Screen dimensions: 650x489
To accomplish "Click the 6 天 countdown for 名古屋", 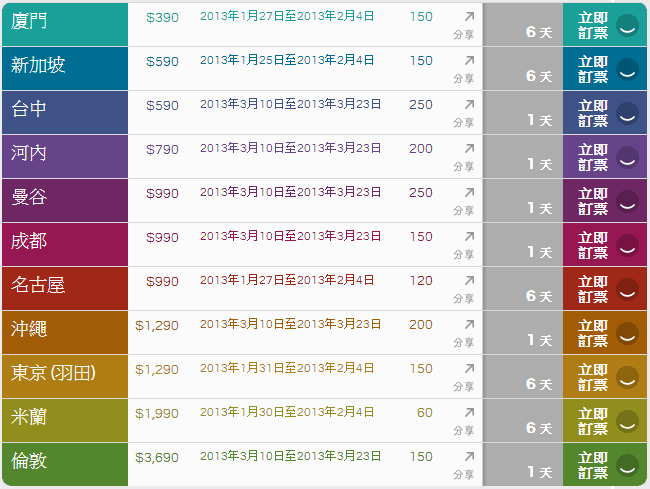I will (x=538, y=296).
